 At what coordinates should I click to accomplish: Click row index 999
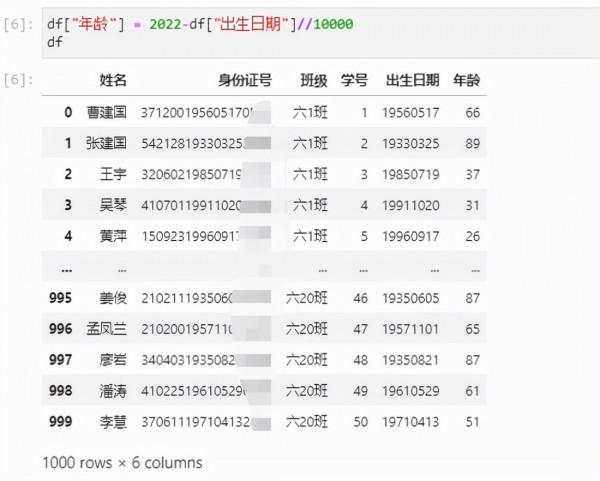pos(60,422)
